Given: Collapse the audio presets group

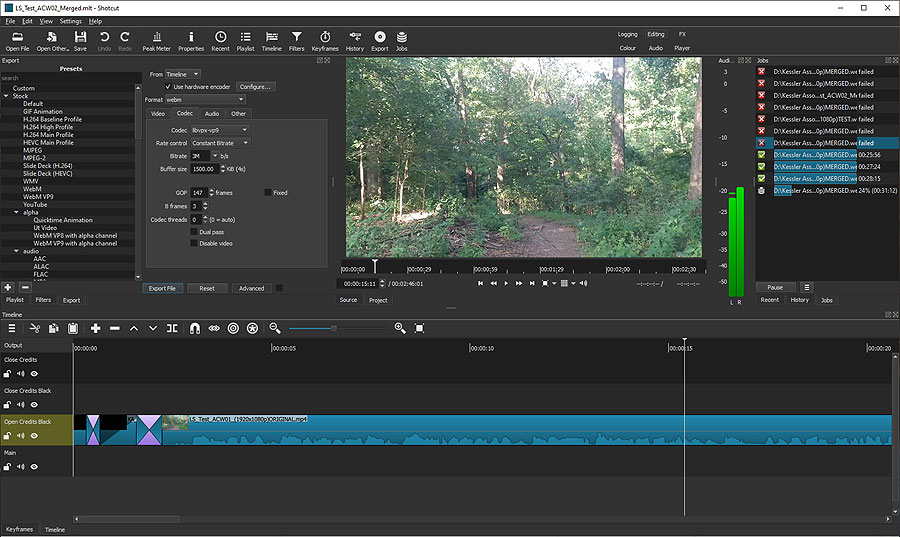Looking at the screenshot, I should coord(17,251).
